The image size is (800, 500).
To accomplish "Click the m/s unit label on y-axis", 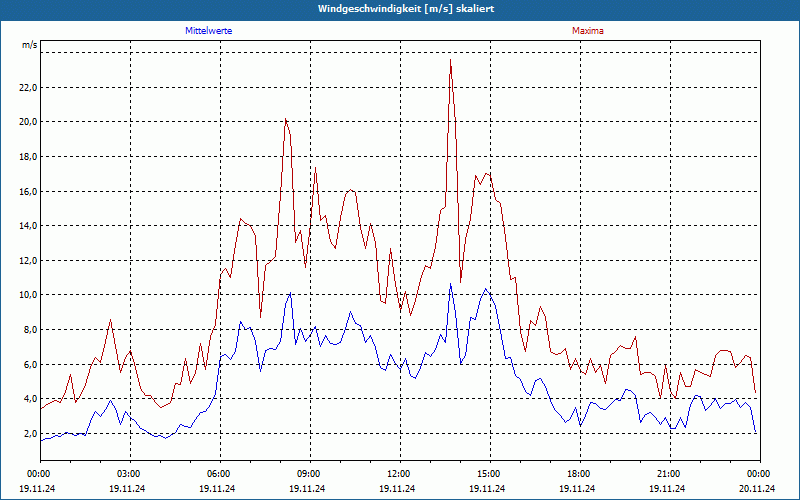I will pos(30,45).
